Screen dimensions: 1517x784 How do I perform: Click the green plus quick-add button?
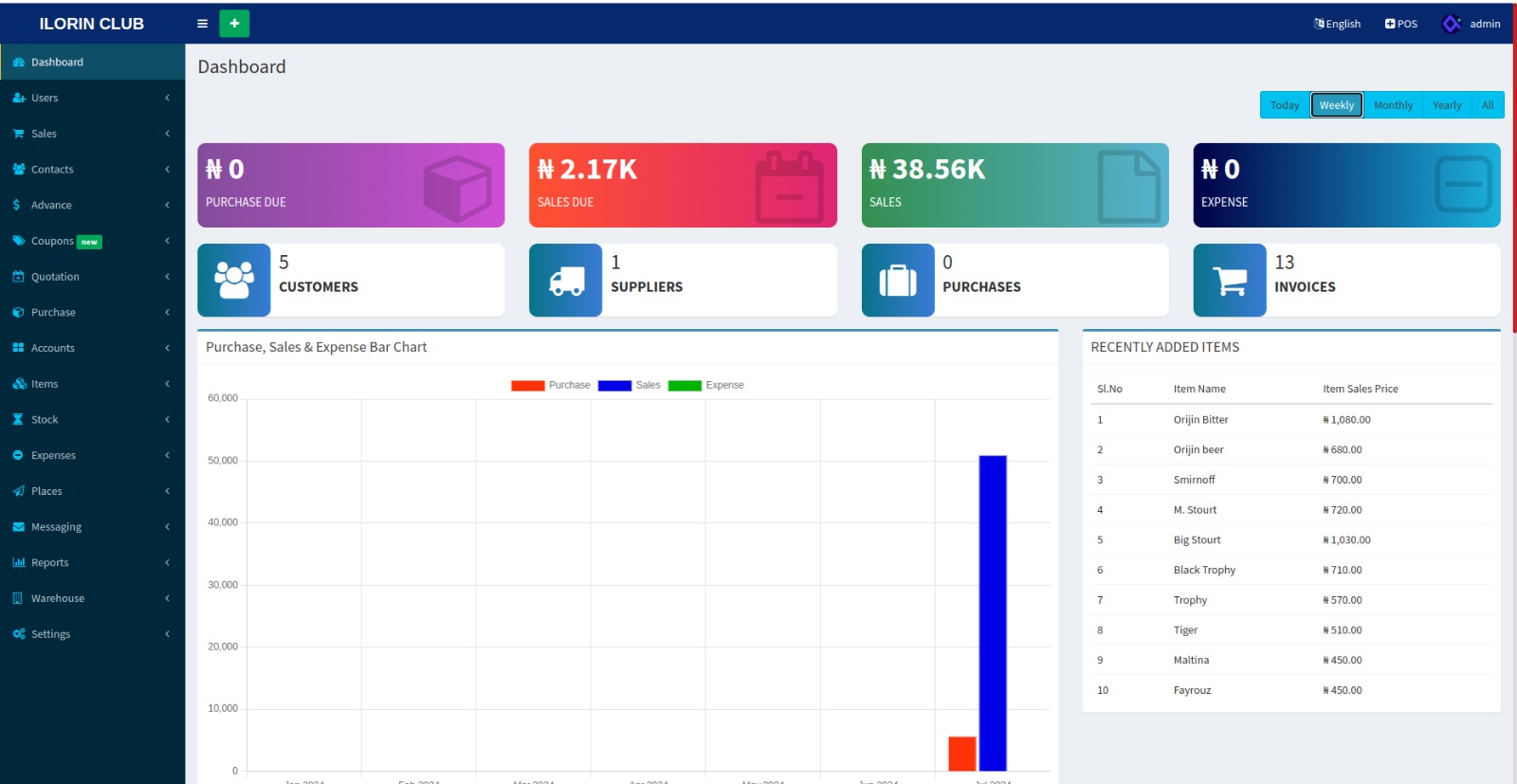234,24
